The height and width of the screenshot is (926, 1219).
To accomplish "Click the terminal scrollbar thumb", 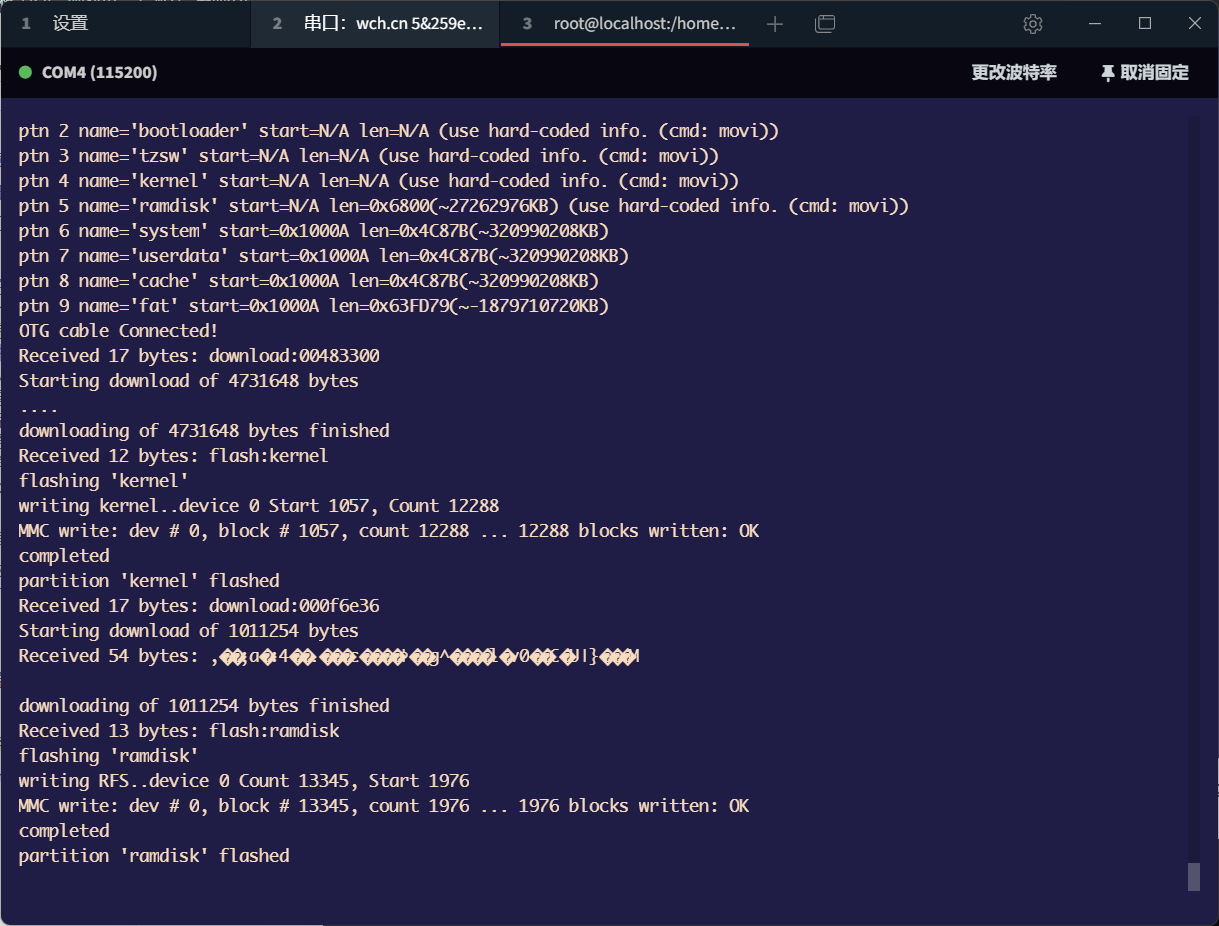I will [1193, 877].
